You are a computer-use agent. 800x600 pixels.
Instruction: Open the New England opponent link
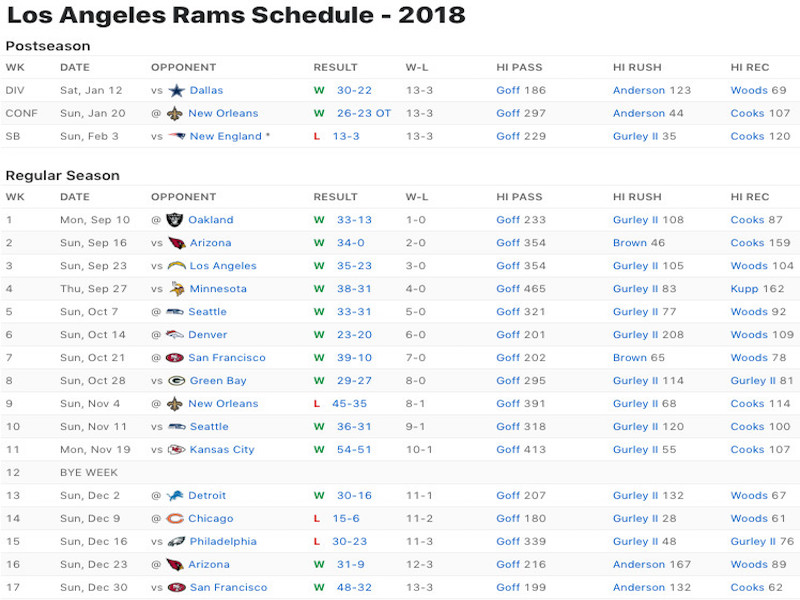coord(226,136)
